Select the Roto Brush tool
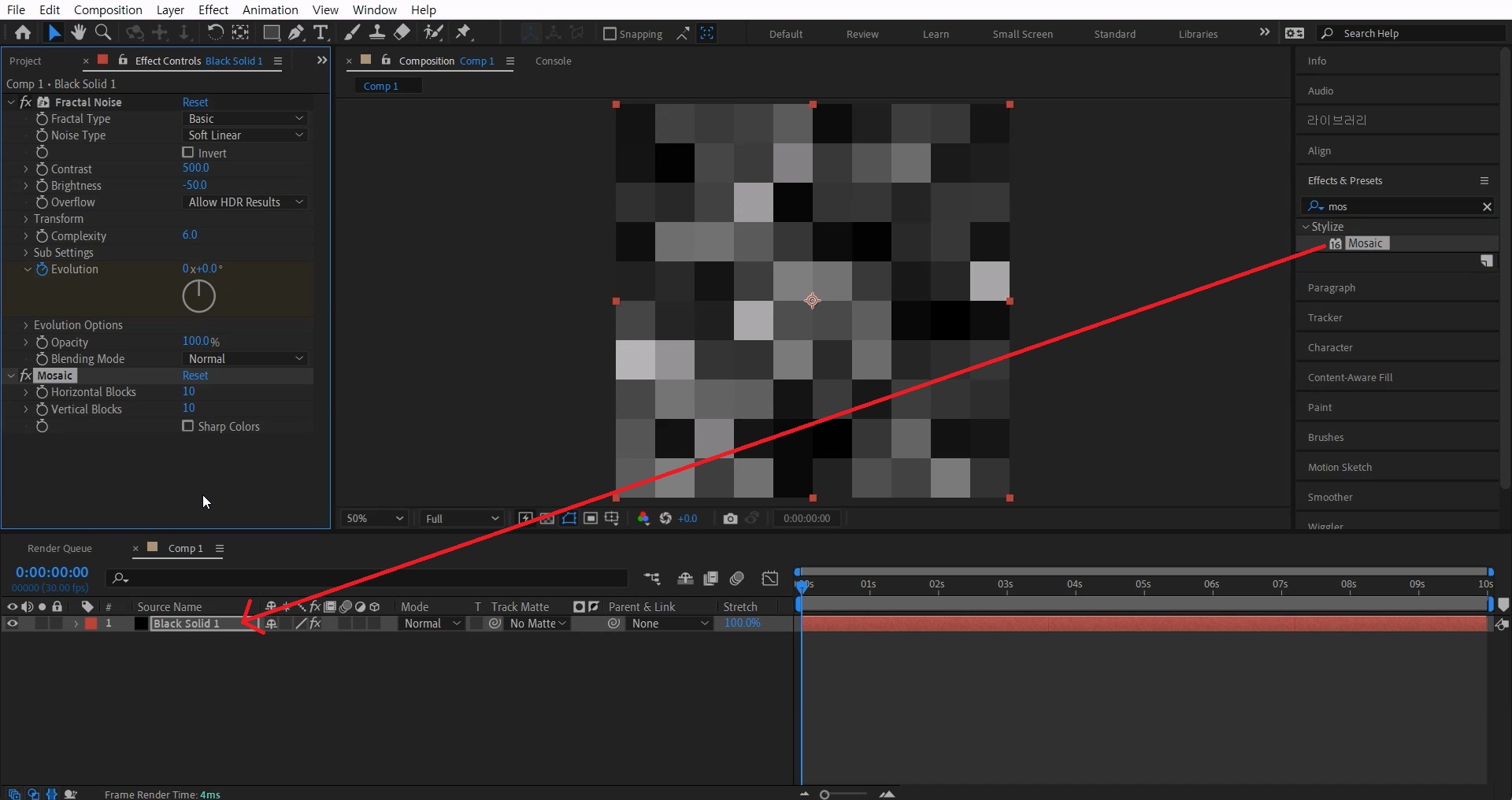This screenshot has width=1512, height=800. tap(433, 32)
